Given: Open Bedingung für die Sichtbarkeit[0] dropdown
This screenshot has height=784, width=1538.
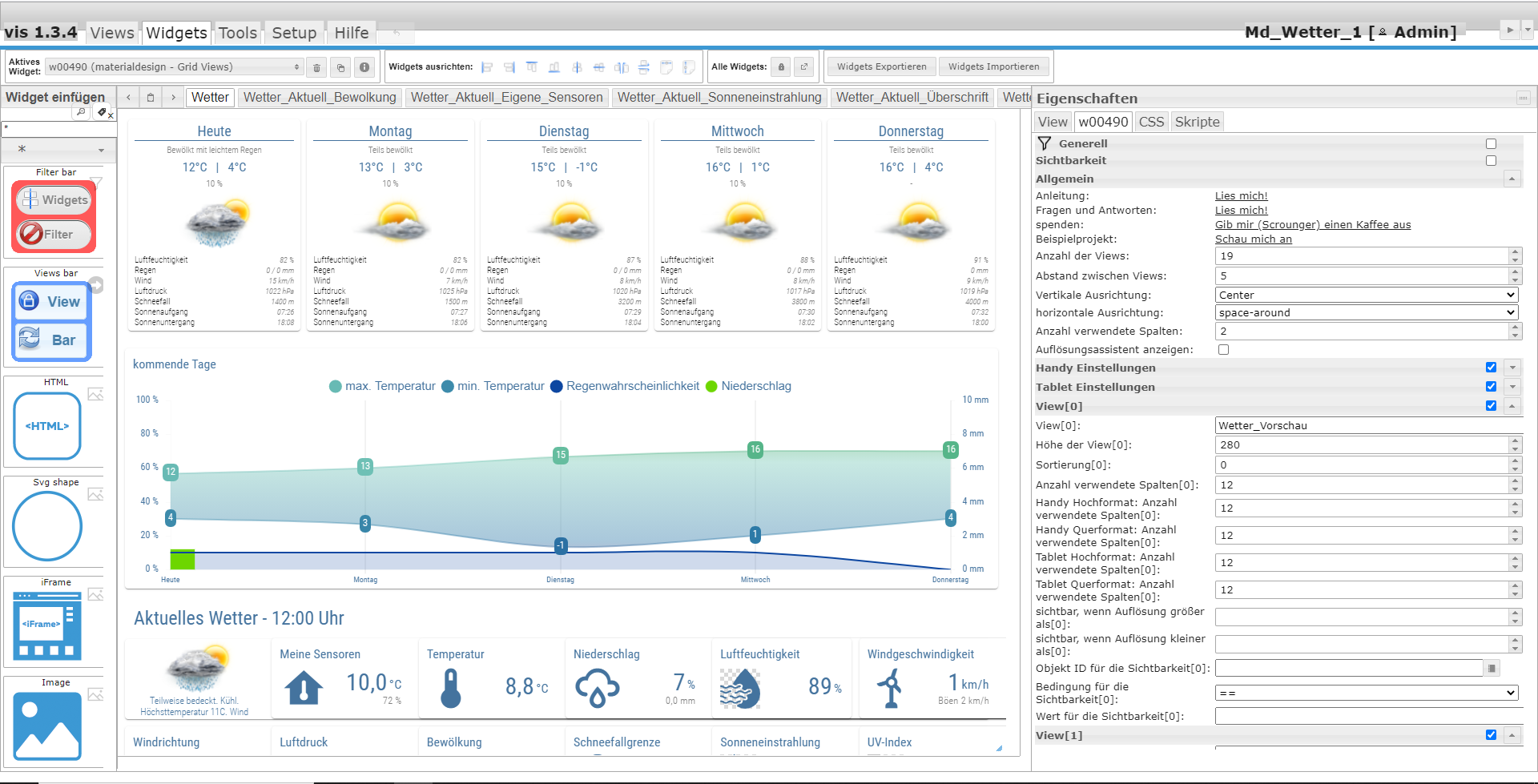Looking at the screenshot, I should click(x=1367, y=693).
